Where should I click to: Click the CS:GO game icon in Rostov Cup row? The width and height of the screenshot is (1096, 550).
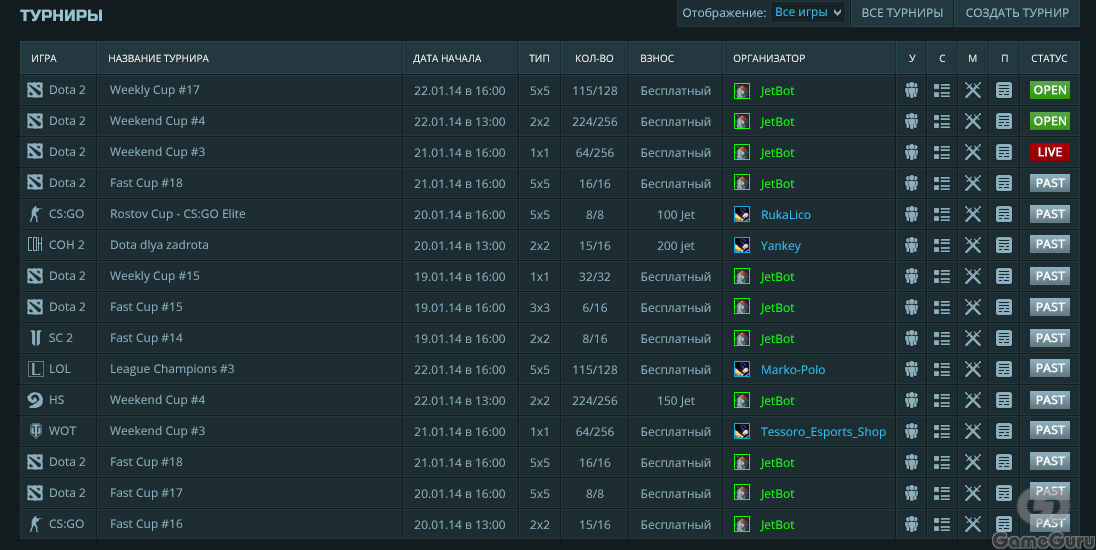(35, 214)
